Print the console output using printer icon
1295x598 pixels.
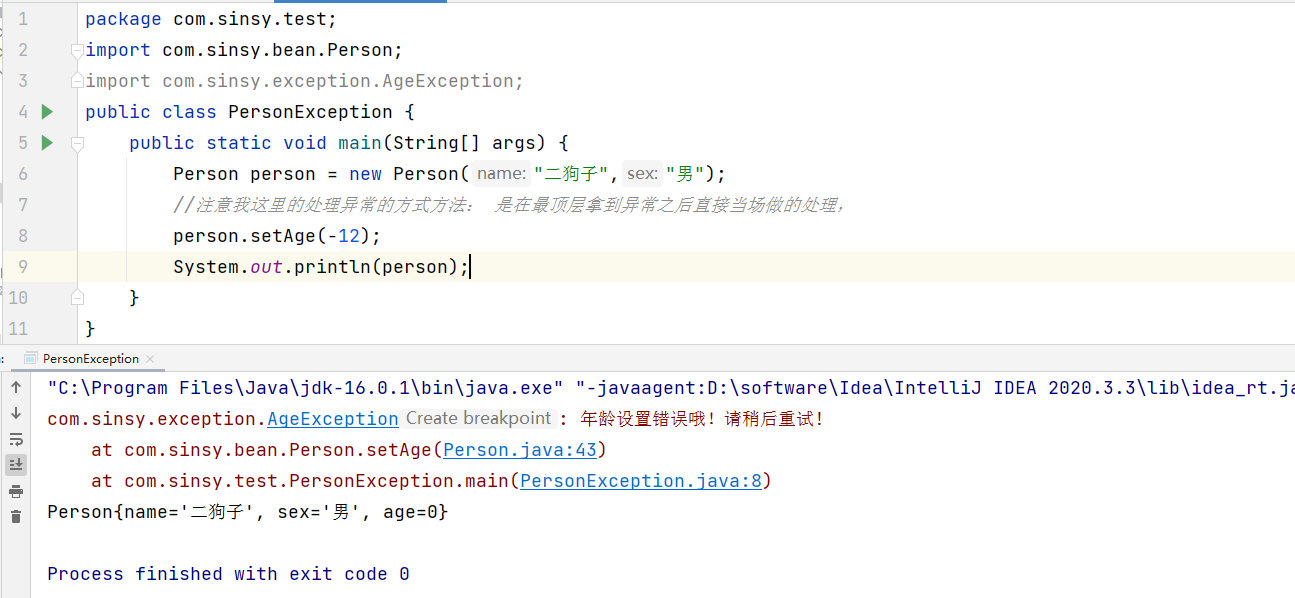[x=16, y=490]
